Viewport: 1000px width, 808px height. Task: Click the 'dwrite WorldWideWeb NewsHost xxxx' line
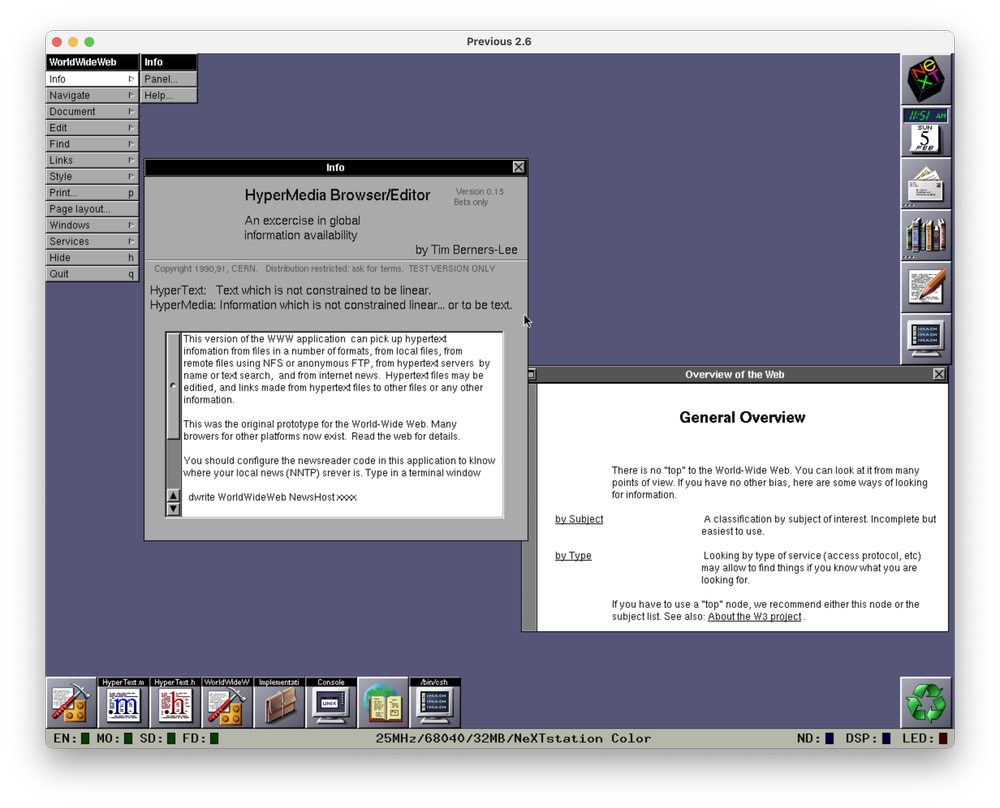pos(272,497)
